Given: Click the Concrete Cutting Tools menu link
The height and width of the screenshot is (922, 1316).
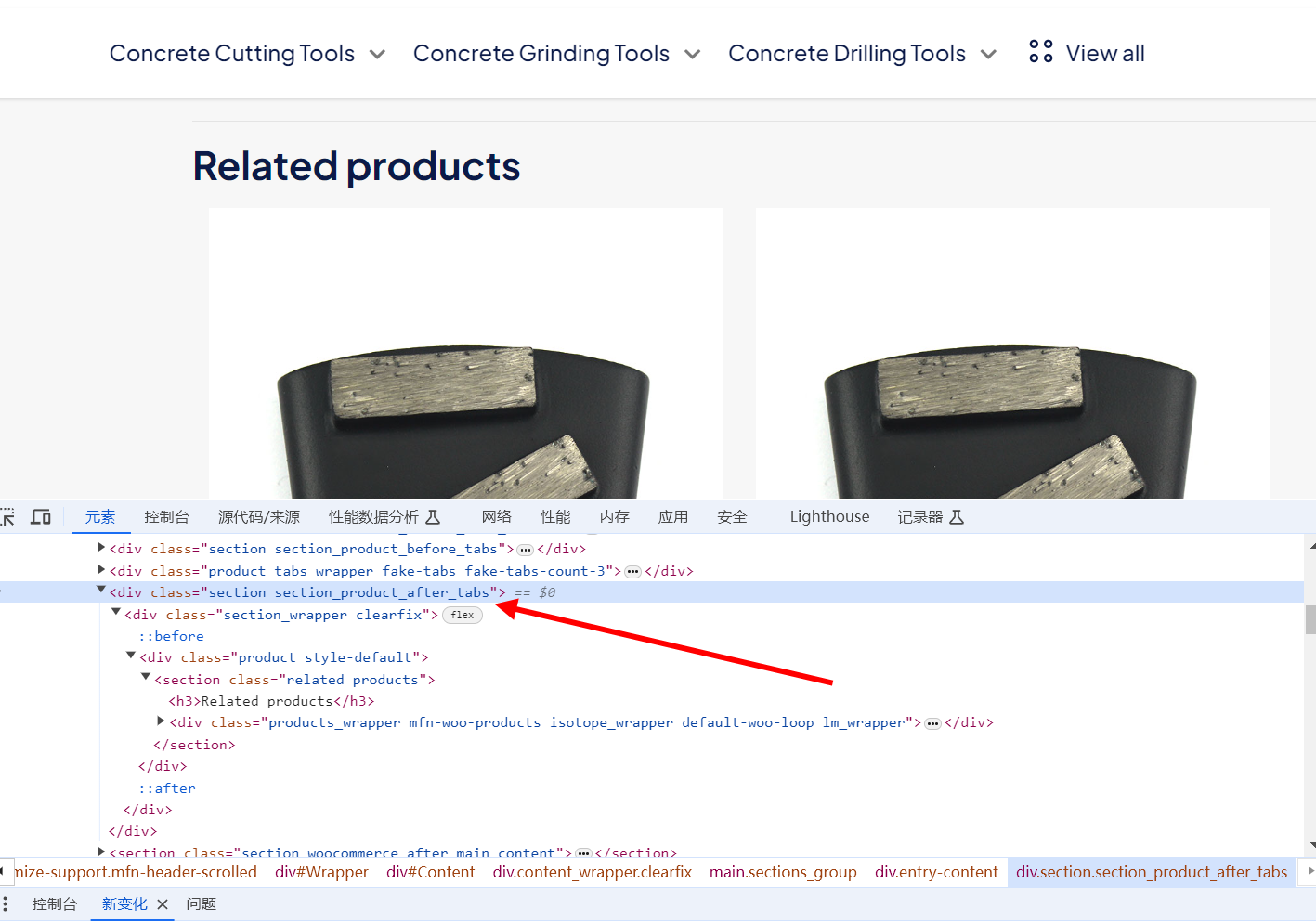Looking at the screenshot, I should pos(232,54).
